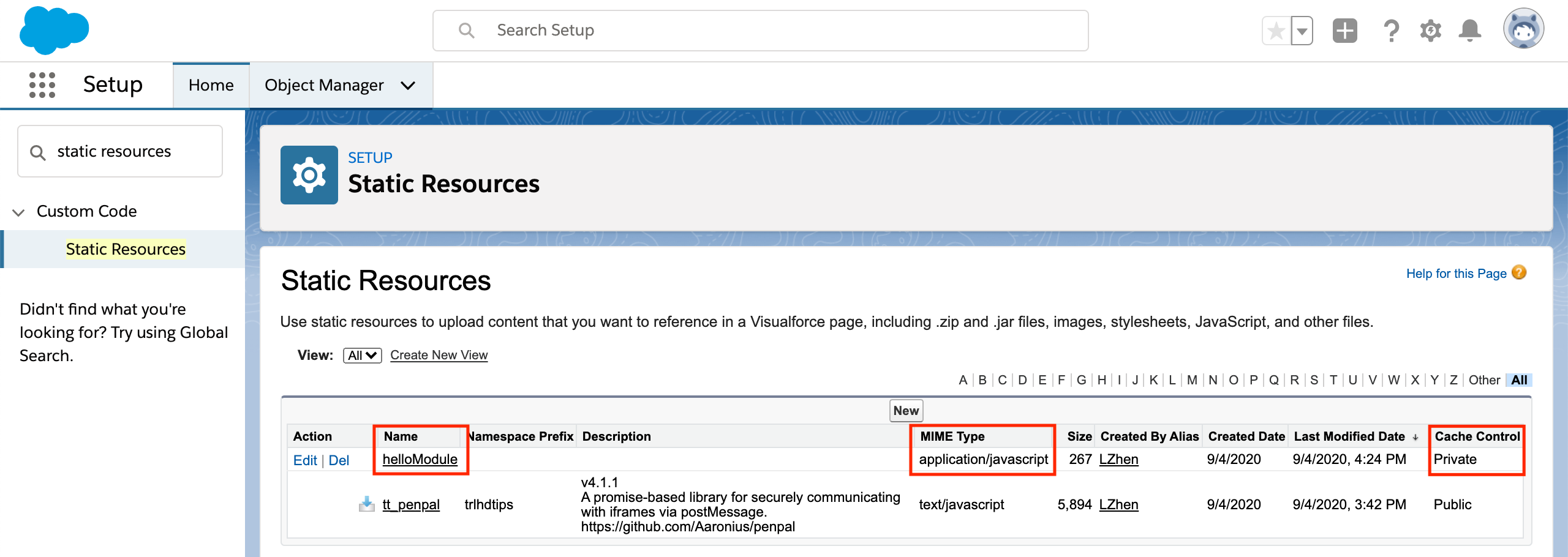Expand the favorites list dropdown arrow
This screenshot has height=557, width=1568.
coord(1302,31)
